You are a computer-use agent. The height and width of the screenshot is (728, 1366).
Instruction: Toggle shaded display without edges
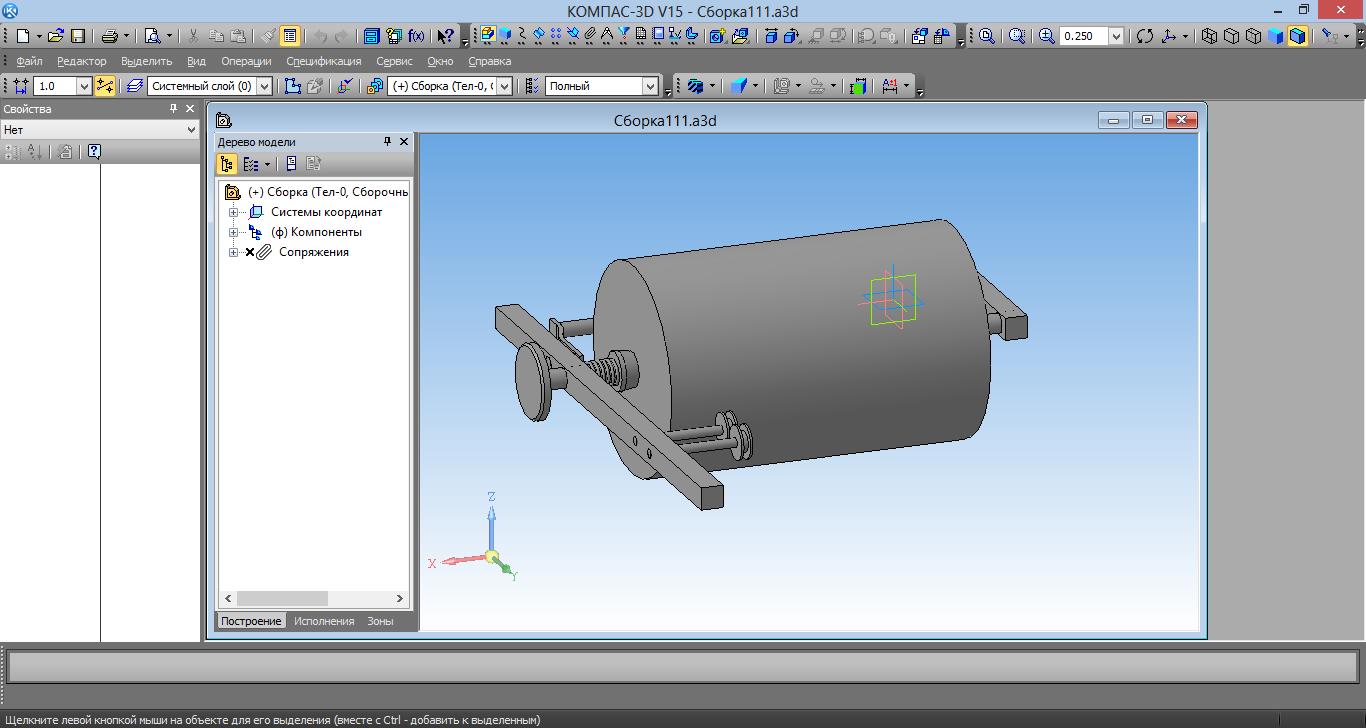(1276, 36)
